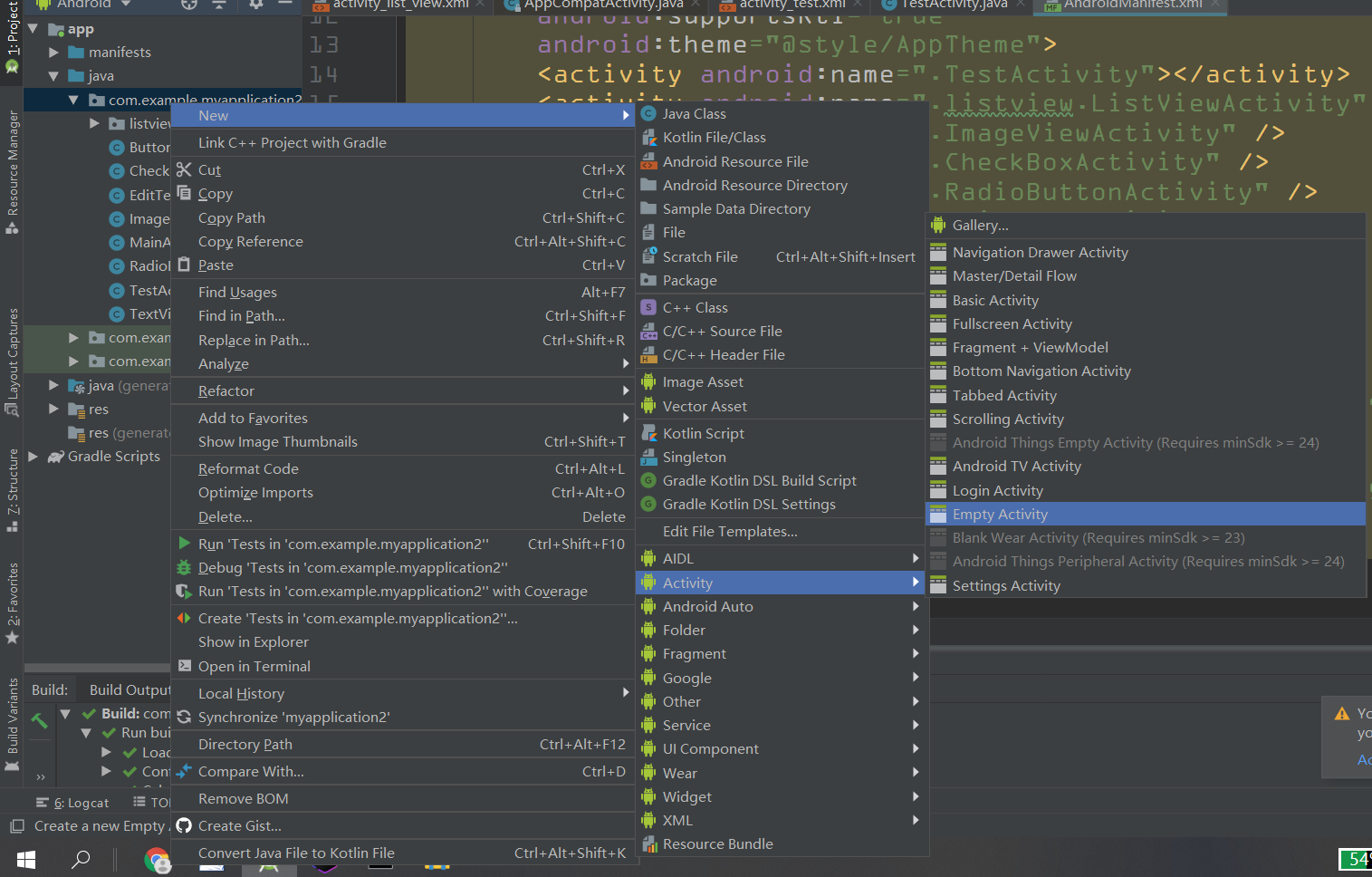
Task: Open the Windows Start button
Action: 26,859
